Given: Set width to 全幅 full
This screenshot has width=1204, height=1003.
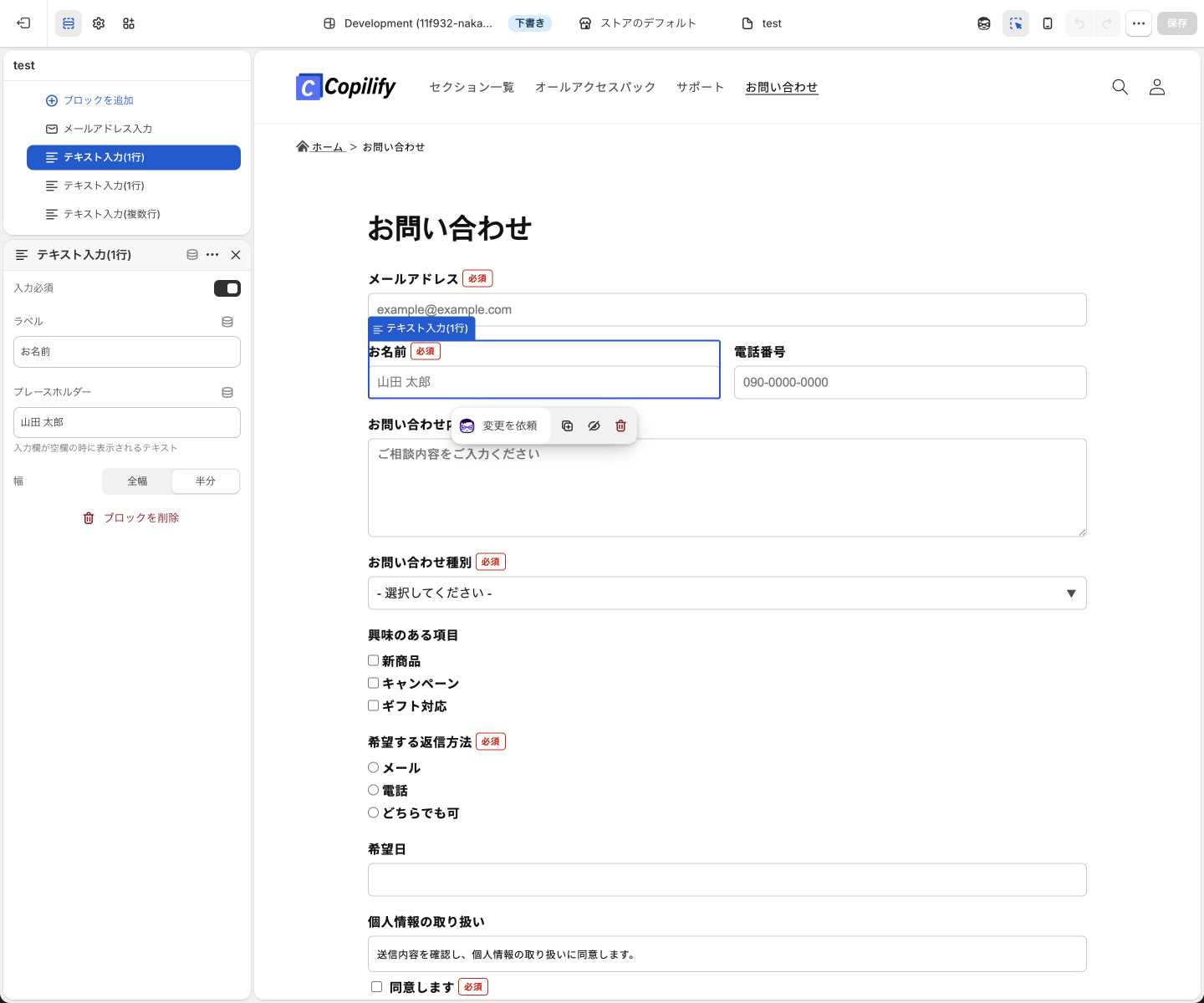Looking at the screenshot, I should [137, 481].
